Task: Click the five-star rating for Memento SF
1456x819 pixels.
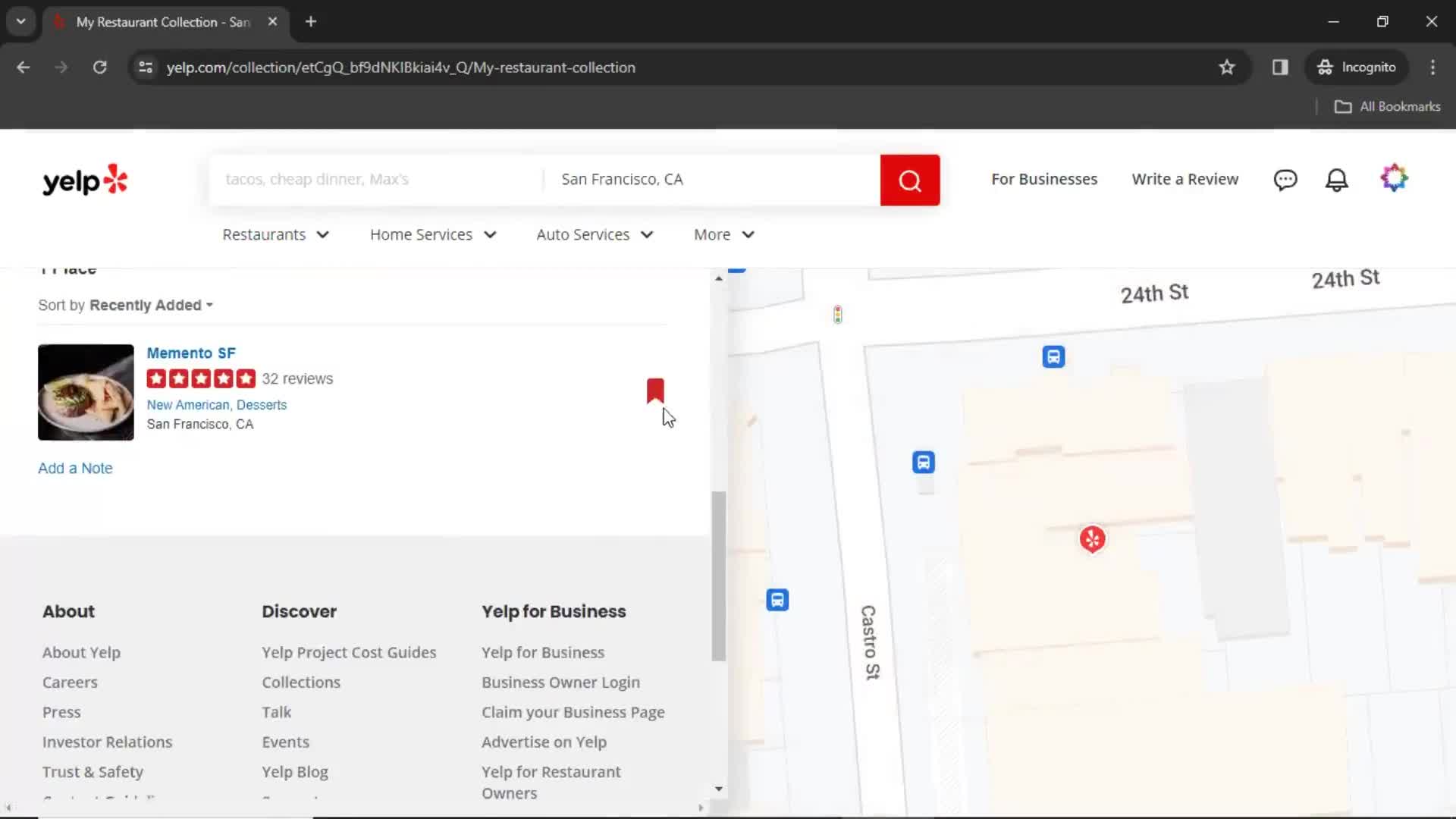Action: (x=201, y=378)
